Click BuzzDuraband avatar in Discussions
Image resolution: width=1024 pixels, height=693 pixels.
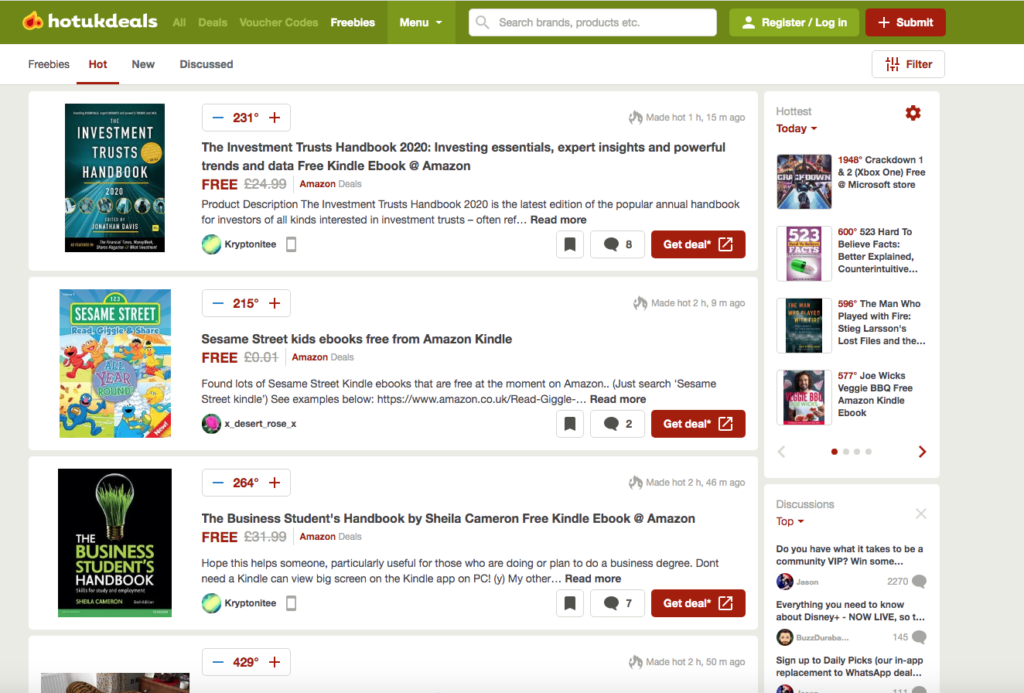[784, 637]
